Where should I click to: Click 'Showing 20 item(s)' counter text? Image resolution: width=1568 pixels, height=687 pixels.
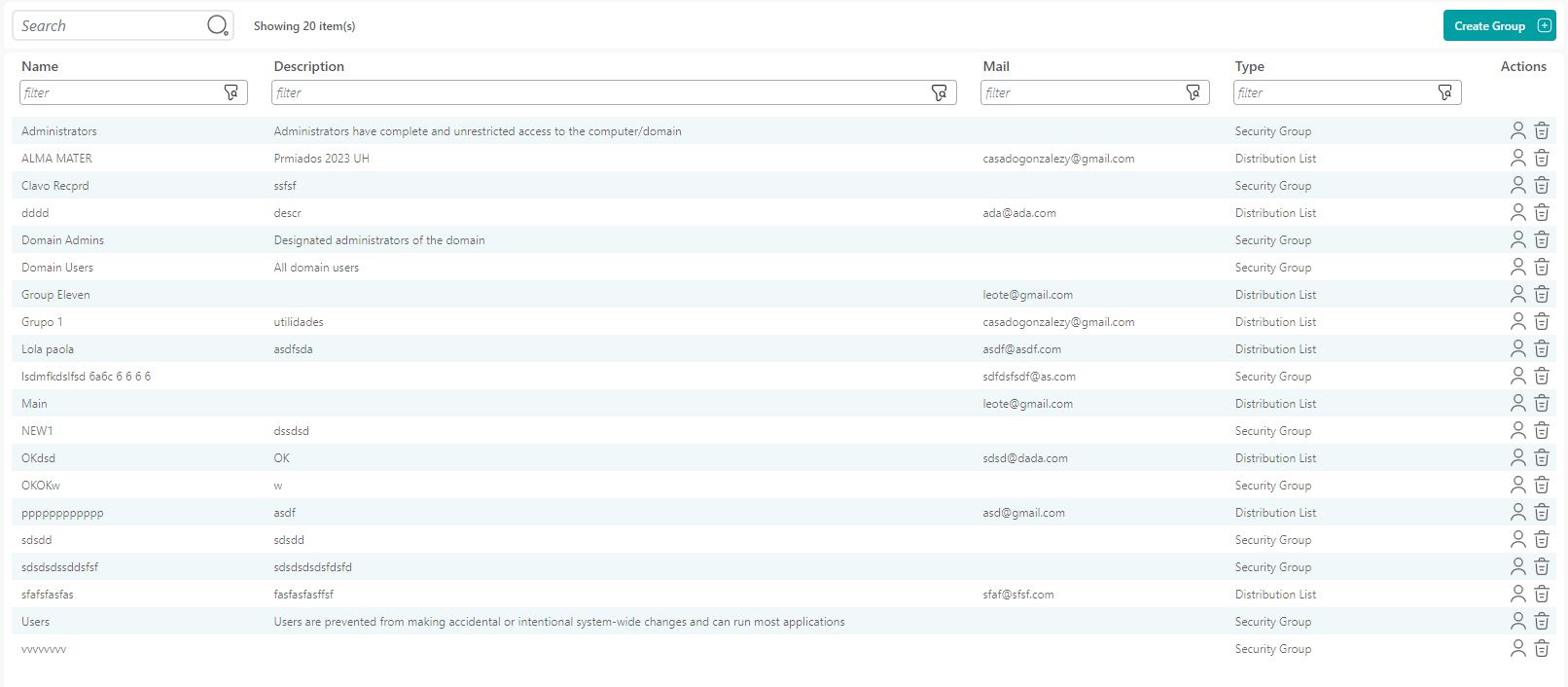tap(304, 26)
